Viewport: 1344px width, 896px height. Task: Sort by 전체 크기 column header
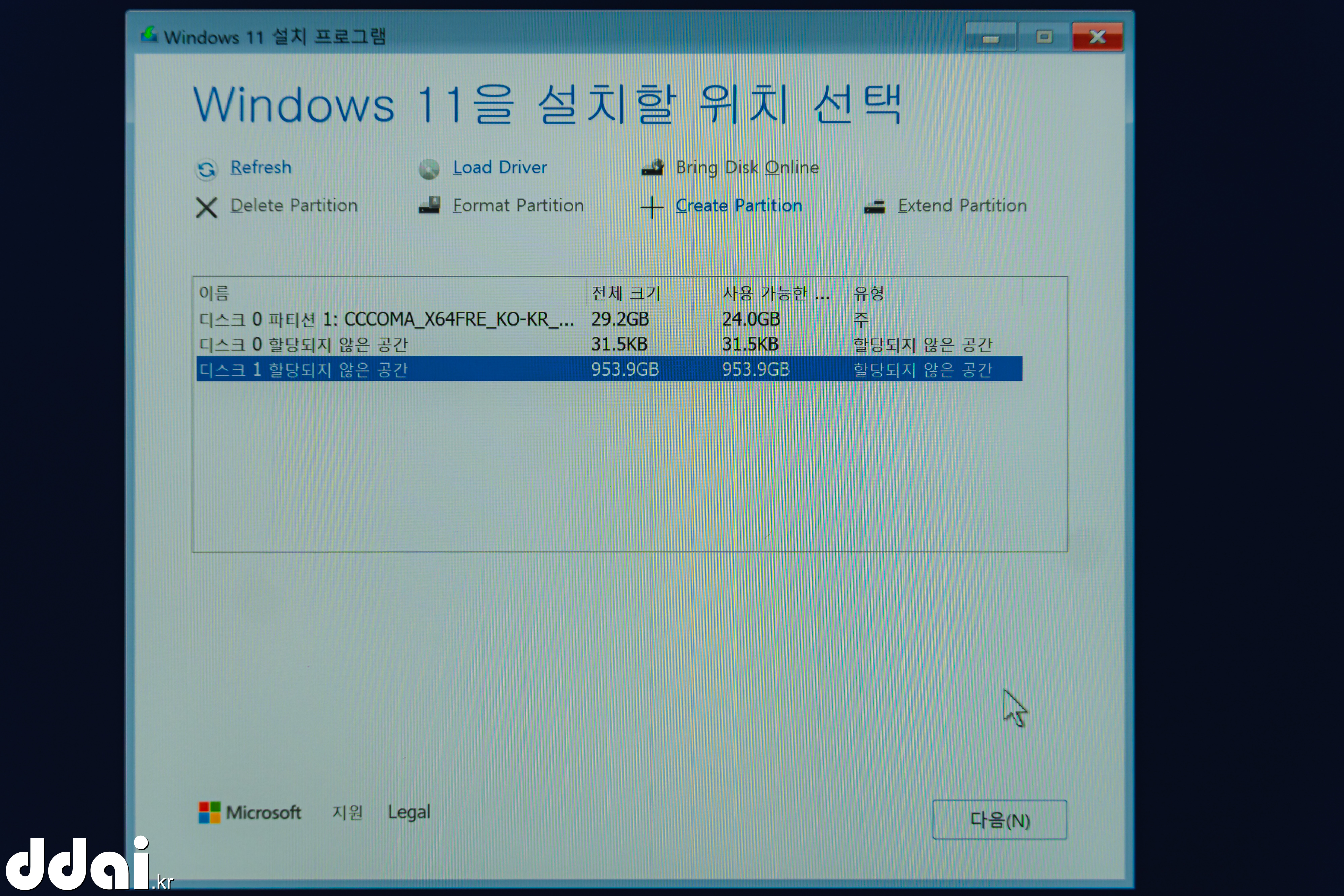[x=626, y=293]
